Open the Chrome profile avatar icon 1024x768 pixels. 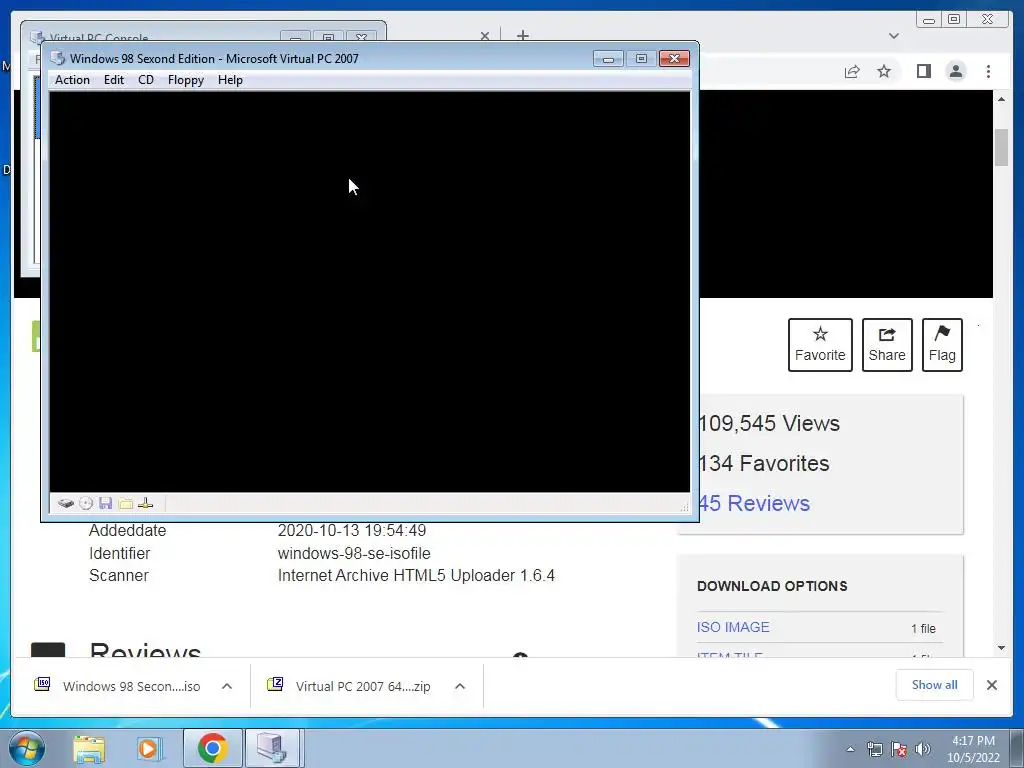point(956,71)
